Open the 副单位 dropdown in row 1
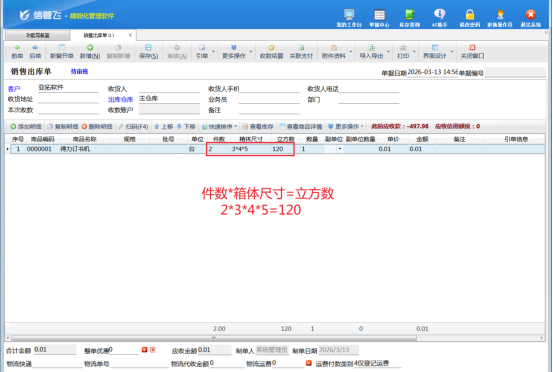Screen dimensions: 553x372 coord(340,149)
